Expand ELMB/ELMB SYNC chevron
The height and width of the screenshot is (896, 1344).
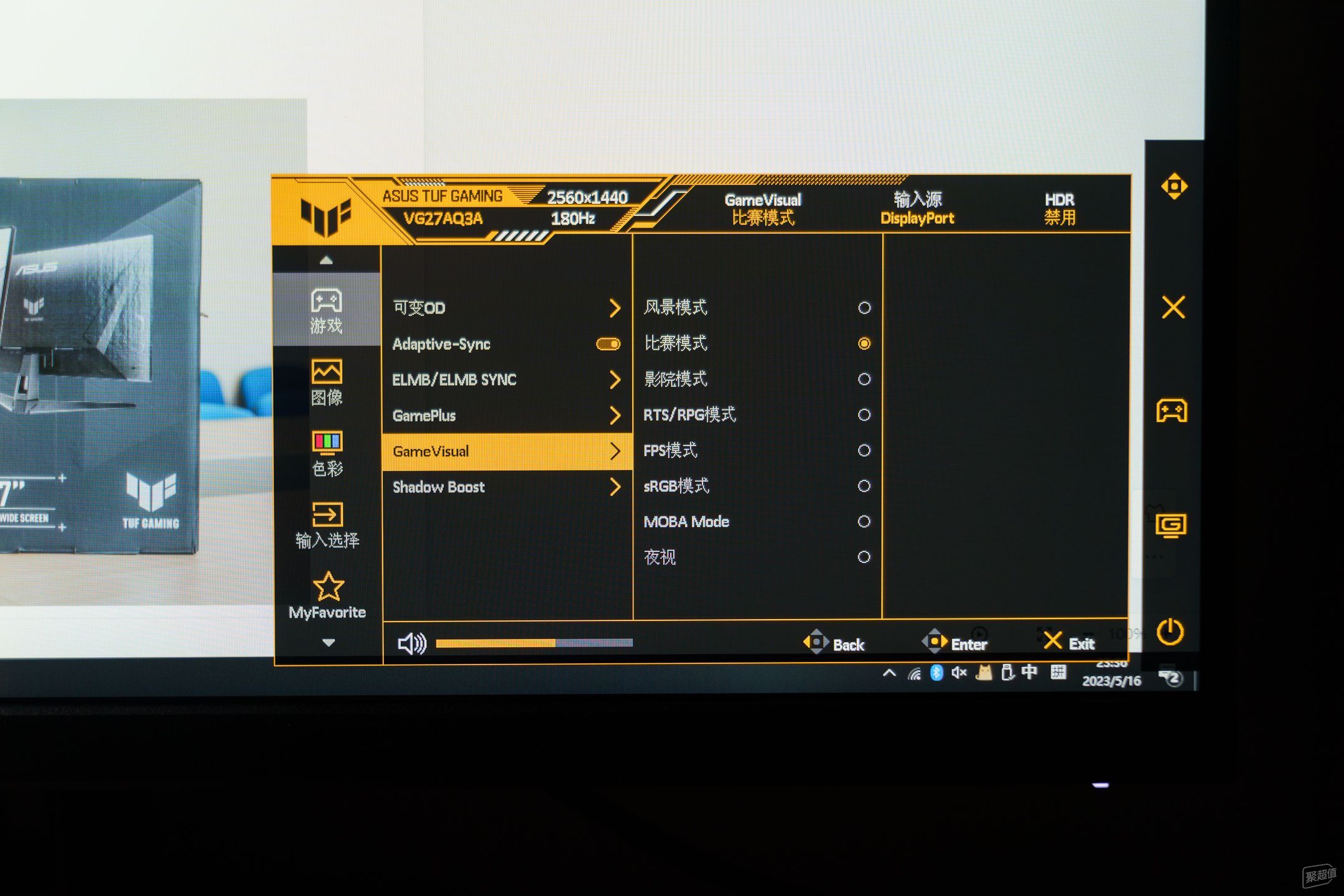coord(615,380)
